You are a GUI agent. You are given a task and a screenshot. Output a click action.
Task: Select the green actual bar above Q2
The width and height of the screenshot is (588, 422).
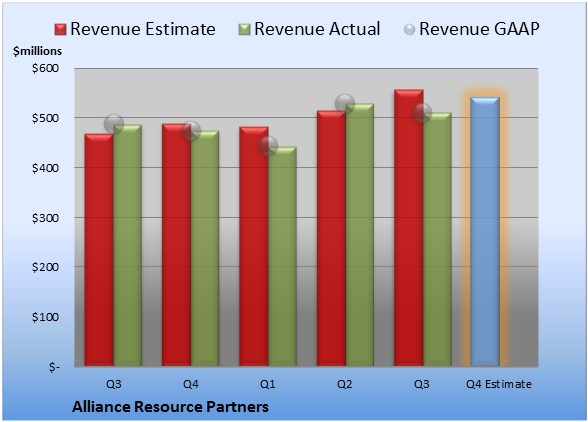pyautogui.click(x=360, y=235)
